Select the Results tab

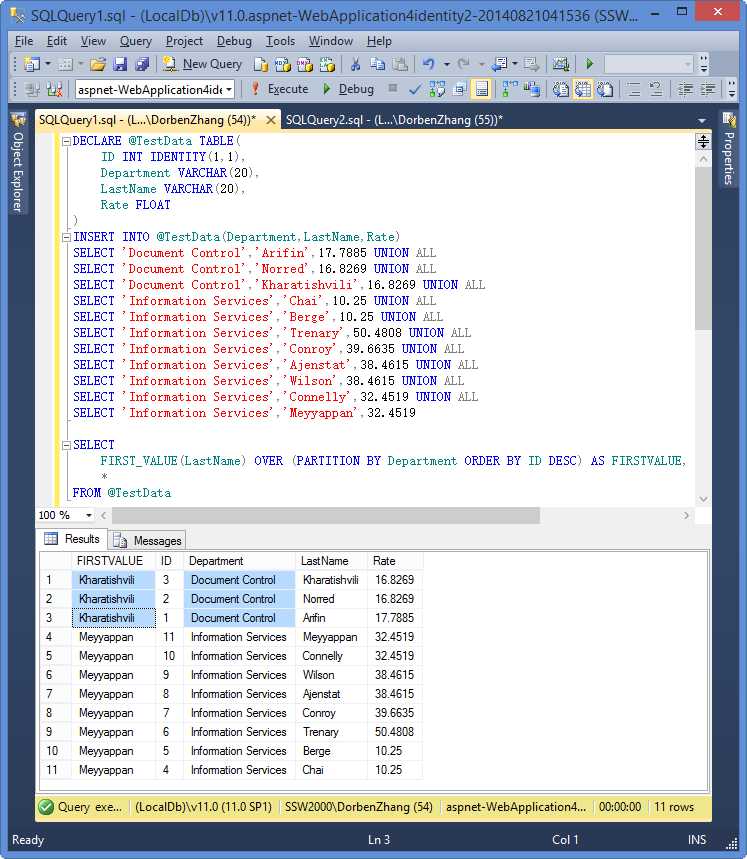[x=72, y=539]
